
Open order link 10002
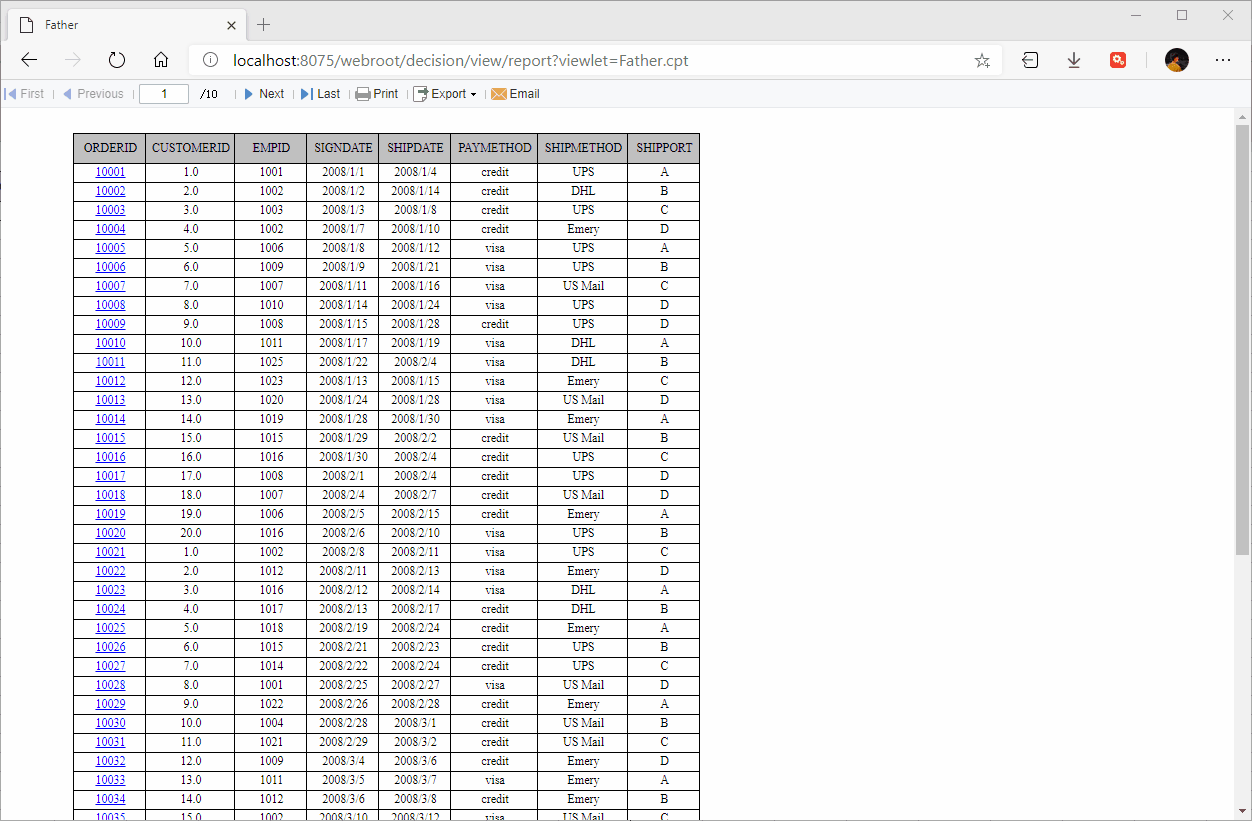click(110, 191)
